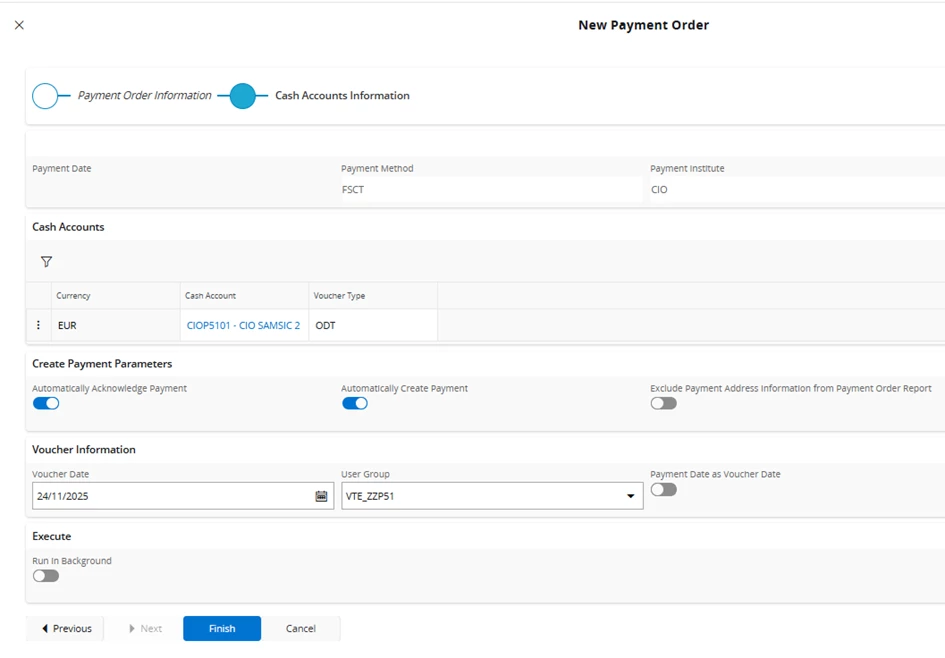Click the Payment Institute field CIO
The width and height of the screenshot is (945, 658).
coord(796,189)
